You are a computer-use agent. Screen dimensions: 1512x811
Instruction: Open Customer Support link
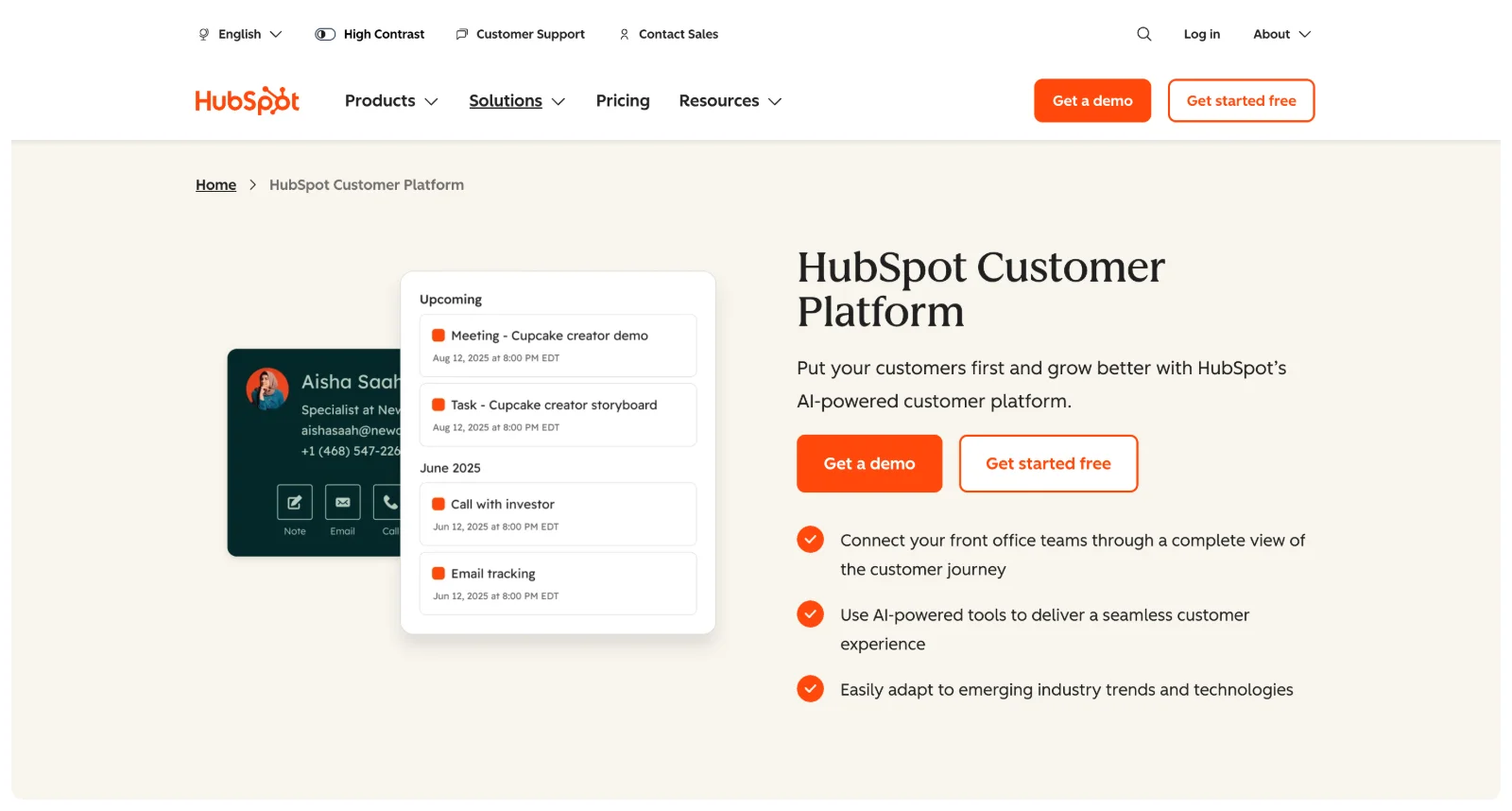point(521,34)
